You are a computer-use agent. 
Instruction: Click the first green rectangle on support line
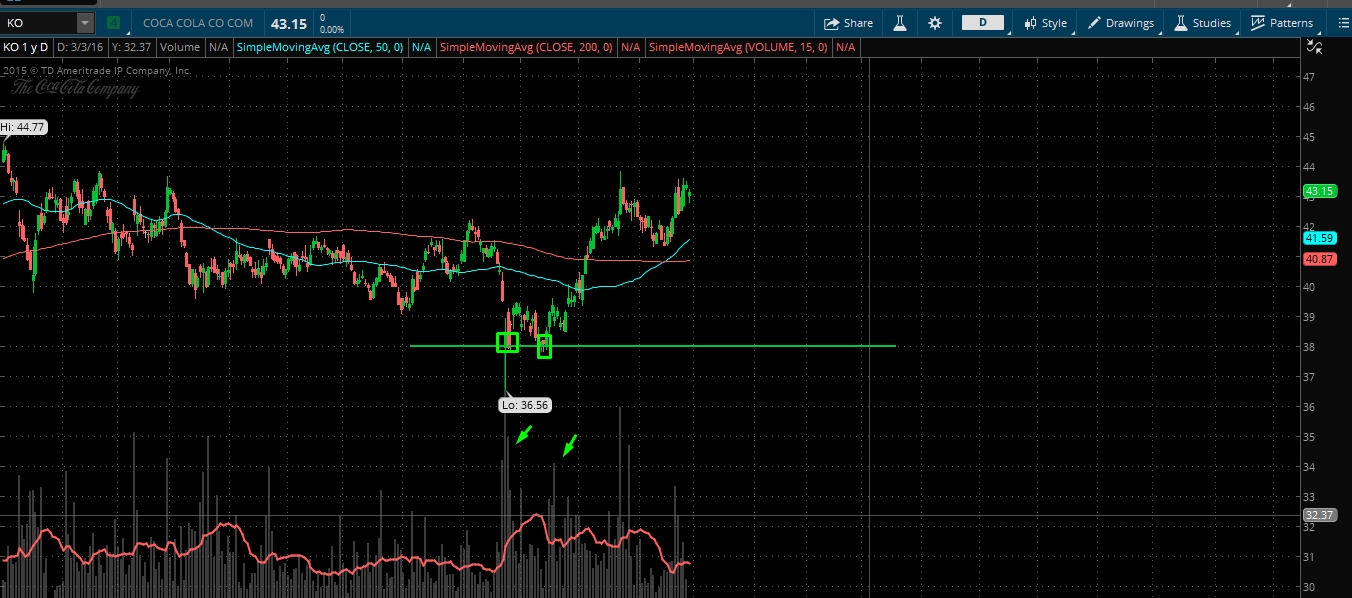[507, 342]
